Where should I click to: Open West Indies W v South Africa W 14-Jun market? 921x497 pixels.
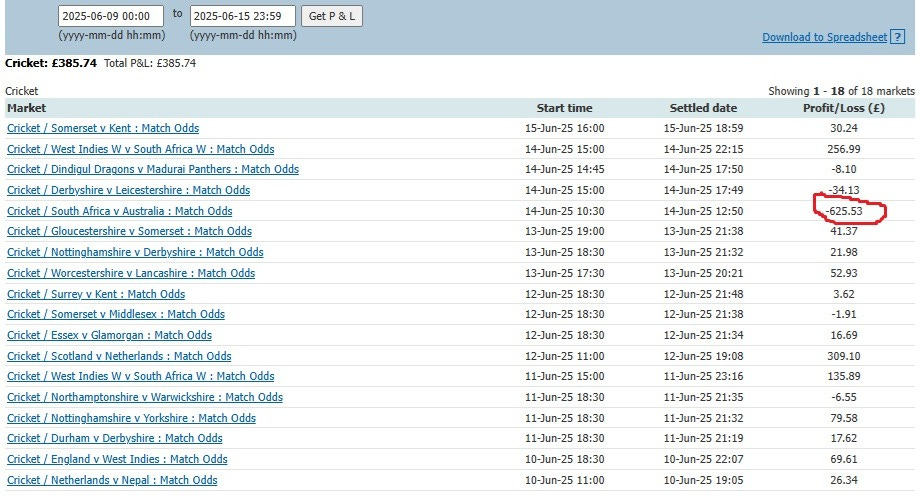coord(140,149)
